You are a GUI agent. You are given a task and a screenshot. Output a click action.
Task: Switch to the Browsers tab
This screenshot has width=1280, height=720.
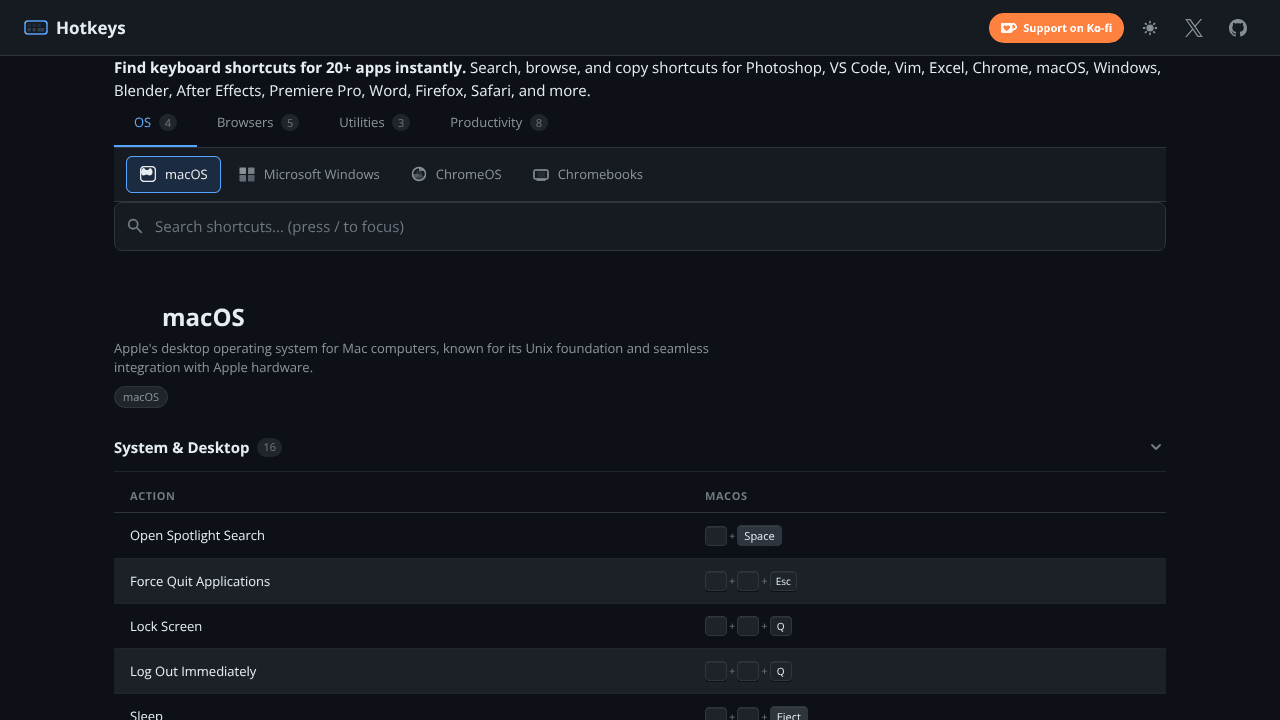257,122
